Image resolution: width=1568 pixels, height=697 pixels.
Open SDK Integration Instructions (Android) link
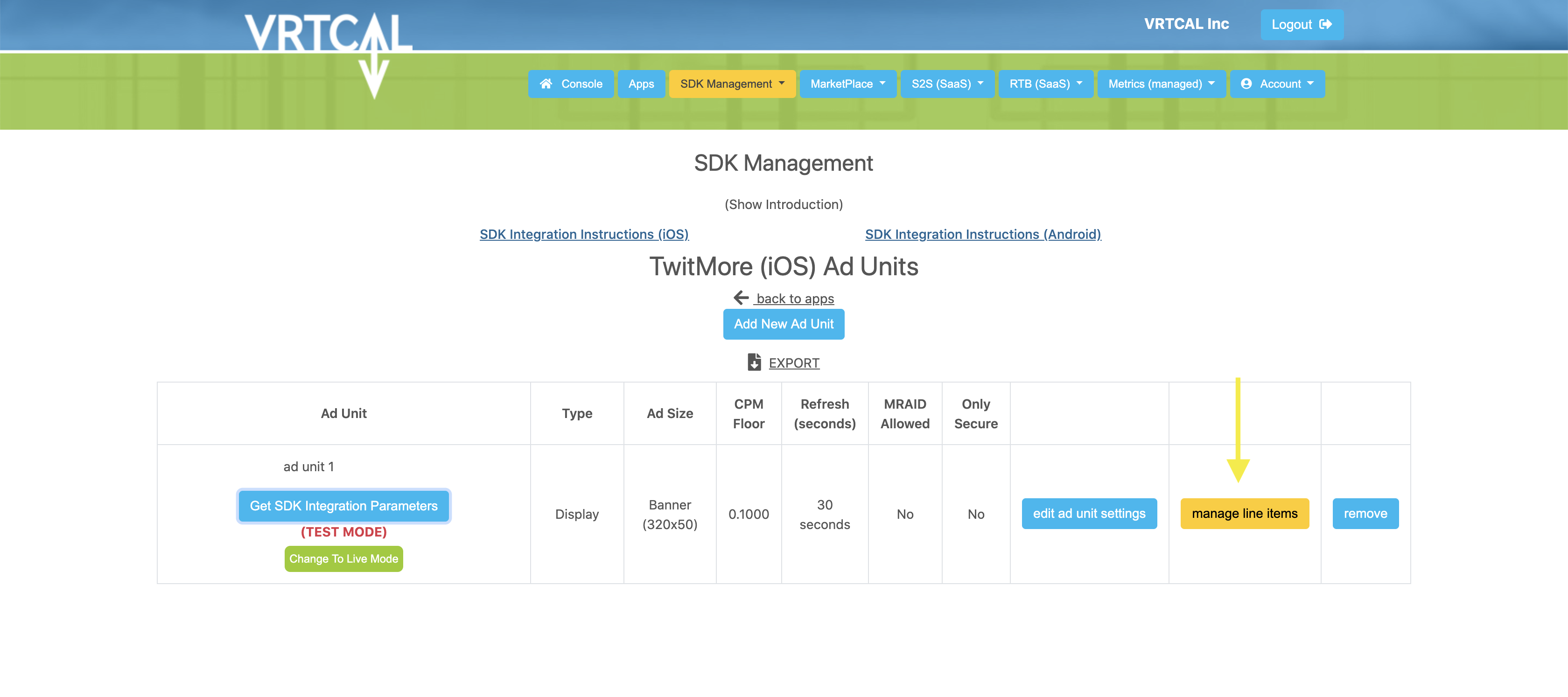click(x=983, y=234)
